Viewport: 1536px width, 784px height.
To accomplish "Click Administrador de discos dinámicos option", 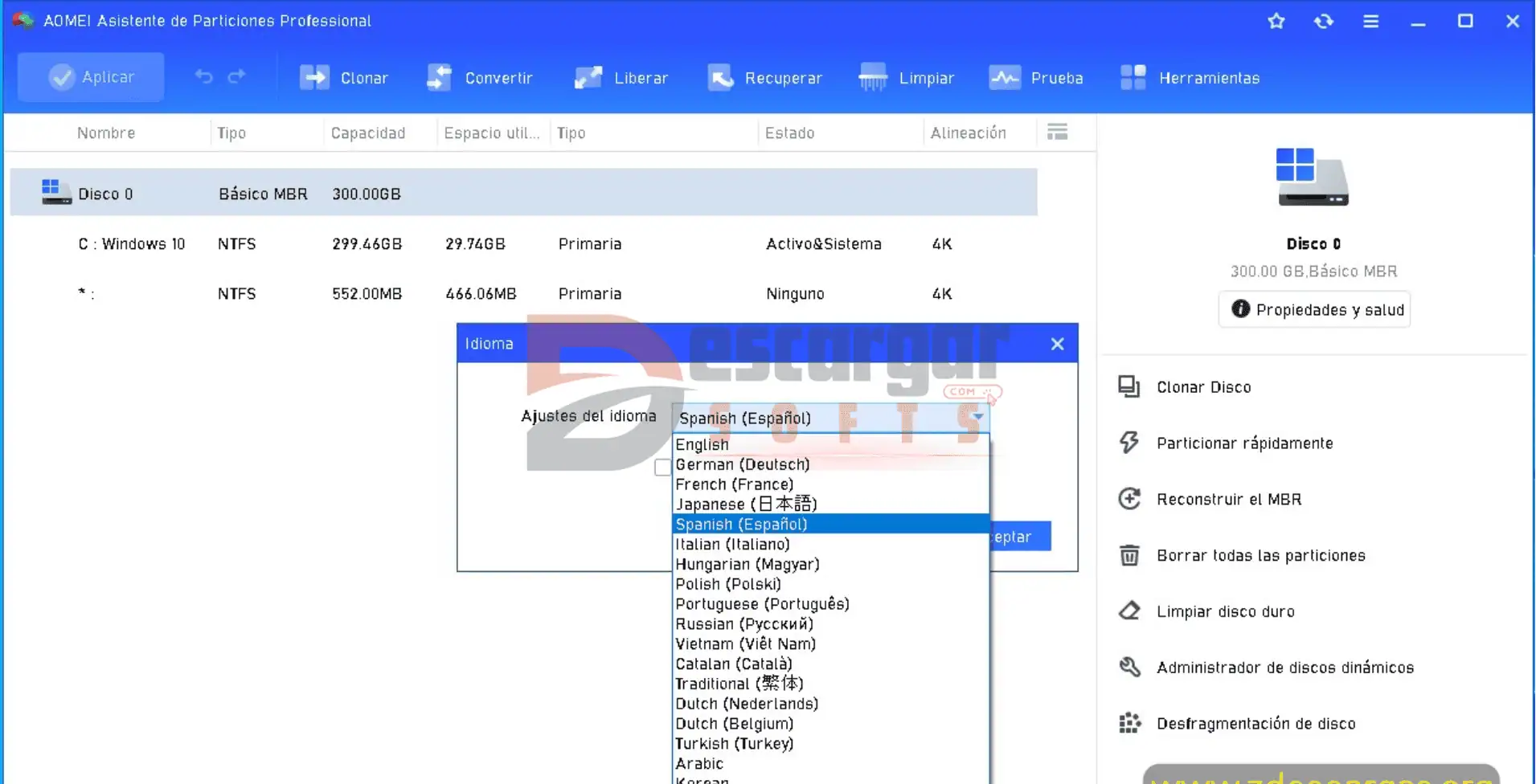I will (1266, 668).
